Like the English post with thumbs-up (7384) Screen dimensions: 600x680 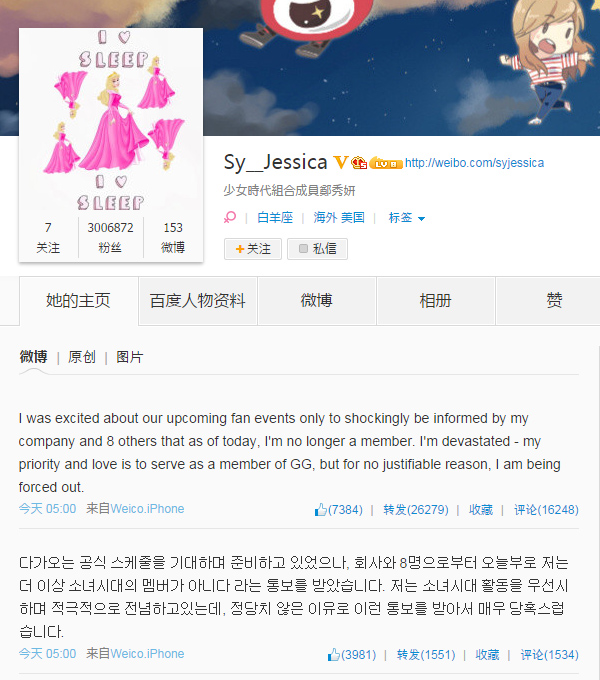320,510
